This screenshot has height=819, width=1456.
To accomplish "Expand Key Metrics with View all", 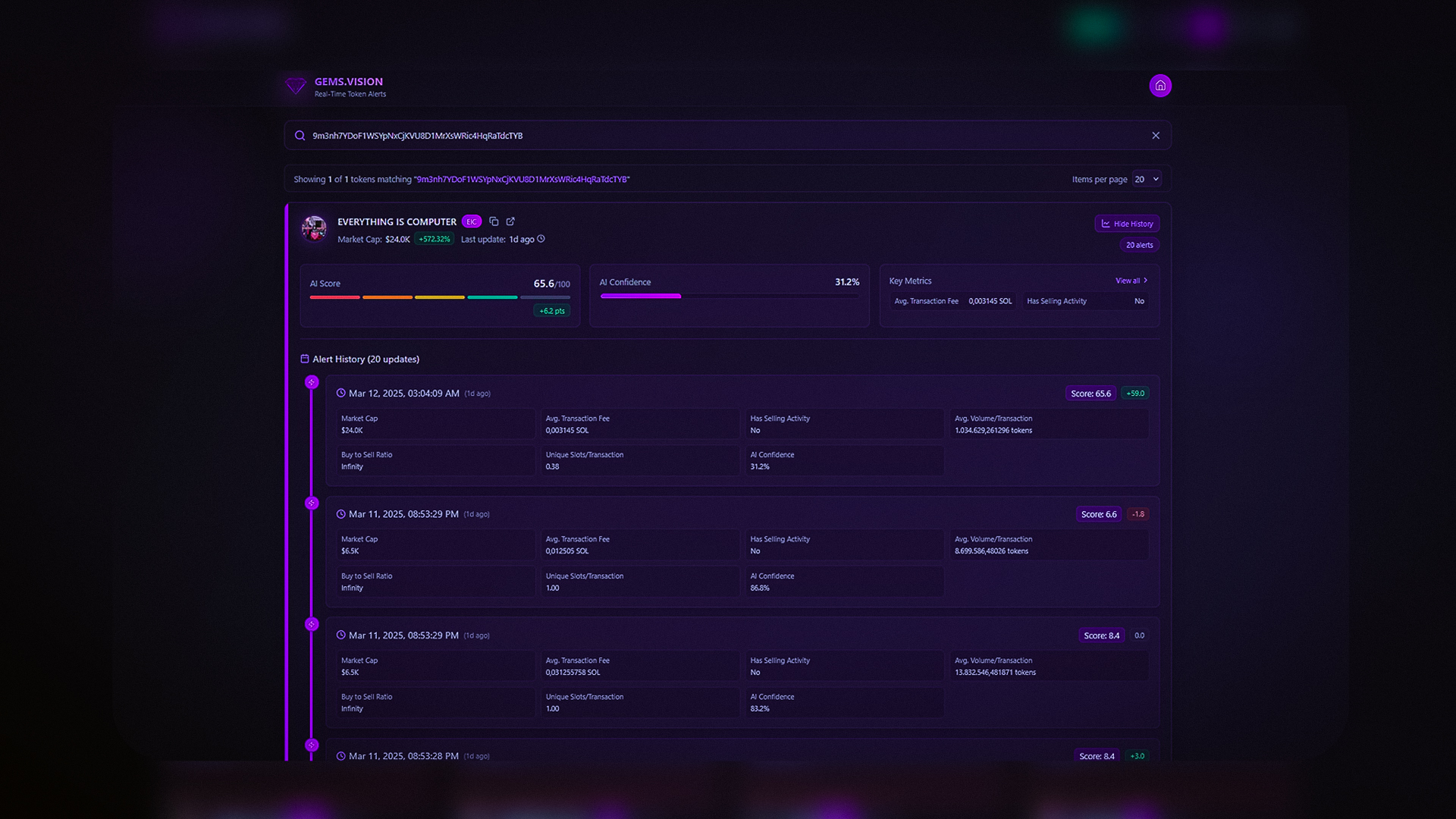I will [x=1131, y=281].
